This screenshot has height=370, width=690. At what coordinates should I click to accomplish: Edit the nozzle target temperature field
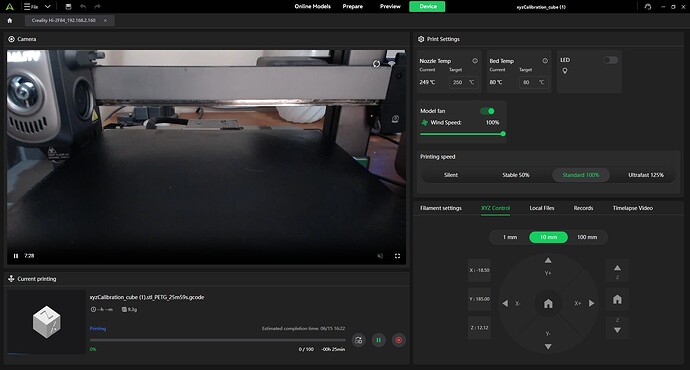pos(463,82)
